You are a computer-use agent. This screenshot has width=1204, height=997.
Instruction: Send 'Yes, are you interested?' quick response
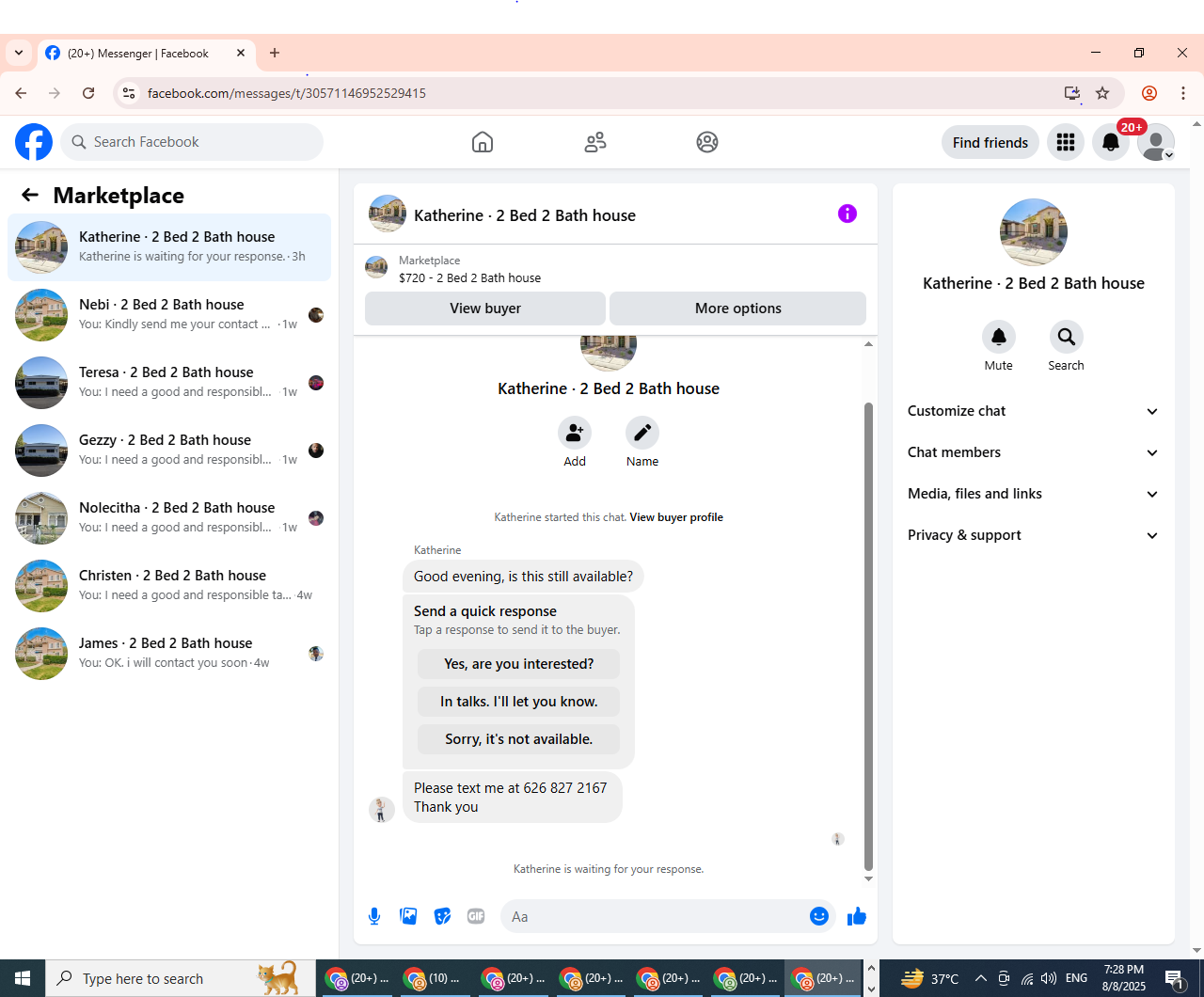pos(519,664)
